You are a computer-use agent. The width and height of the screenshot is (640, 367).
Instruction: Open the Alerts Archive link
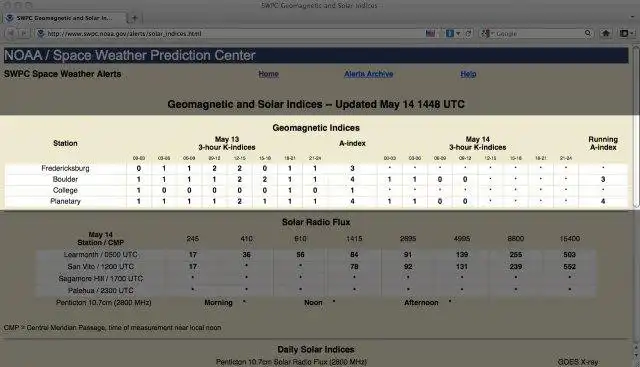(368, 74)
